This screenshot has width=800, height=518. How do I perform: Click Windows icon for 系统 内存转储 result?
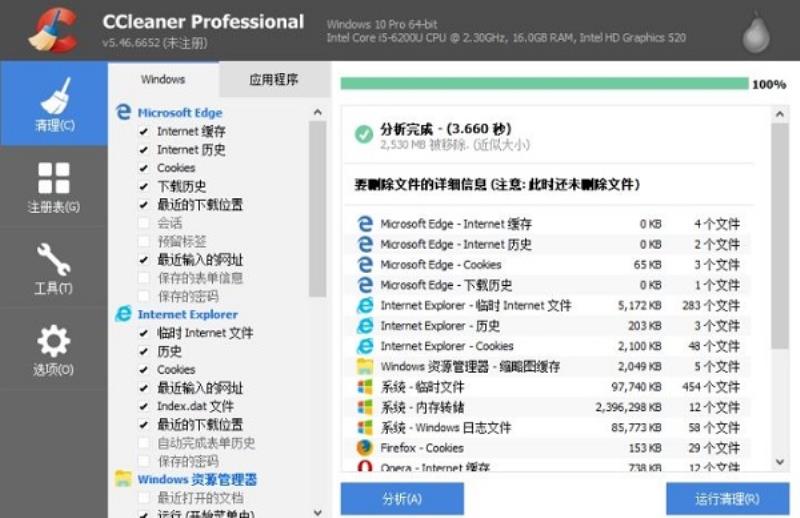365,407
